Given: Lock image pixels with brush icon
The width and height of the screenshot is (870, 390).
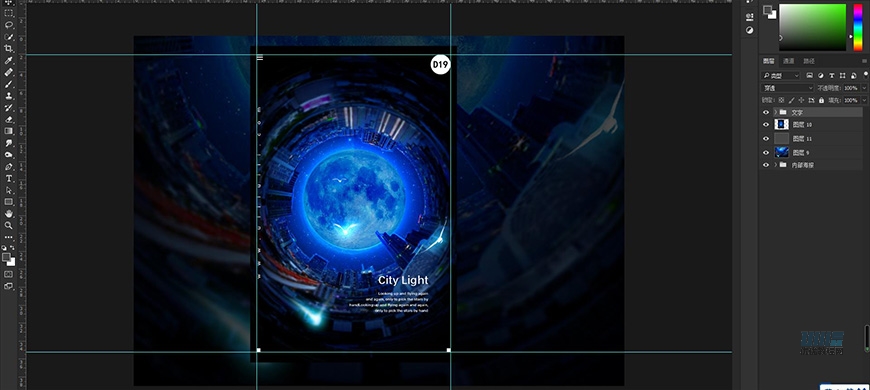Looking at the screenshot, I should coord(791,100).
